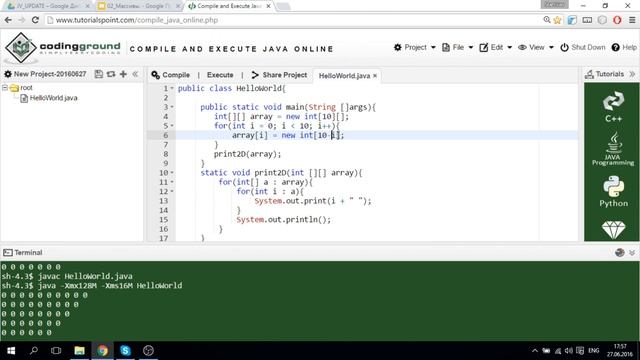Open the Help link
Viewport: 640px width, 360px height.
point(624,47)
